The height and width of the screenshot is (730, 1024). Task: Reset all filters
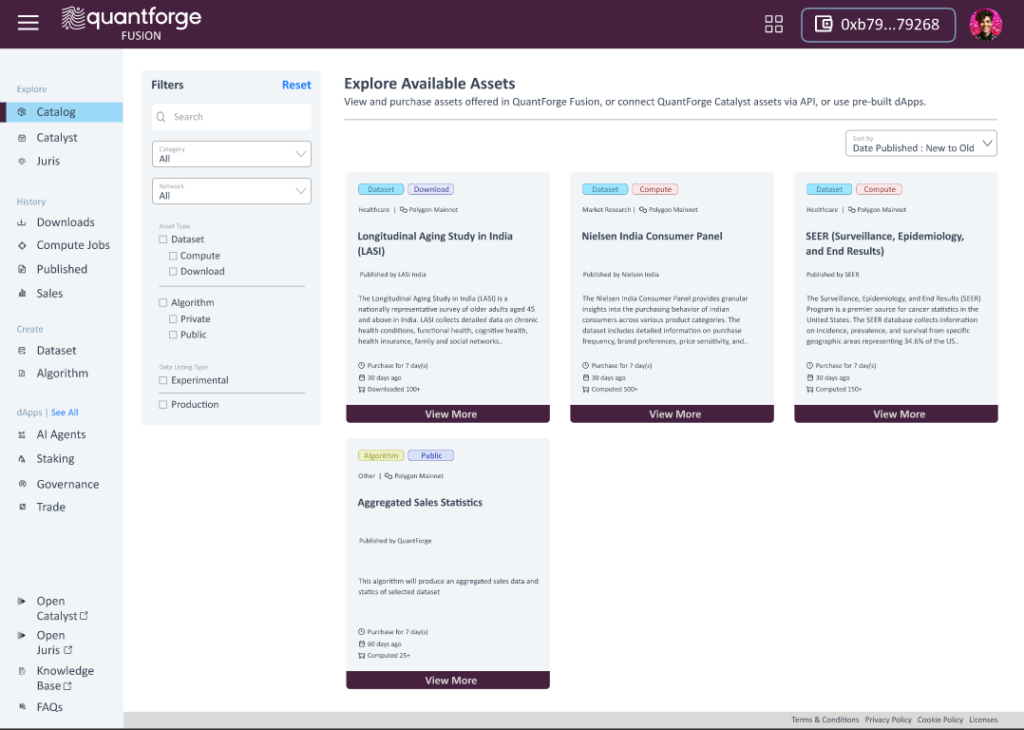pyautogui.click(x=296, y=85)
